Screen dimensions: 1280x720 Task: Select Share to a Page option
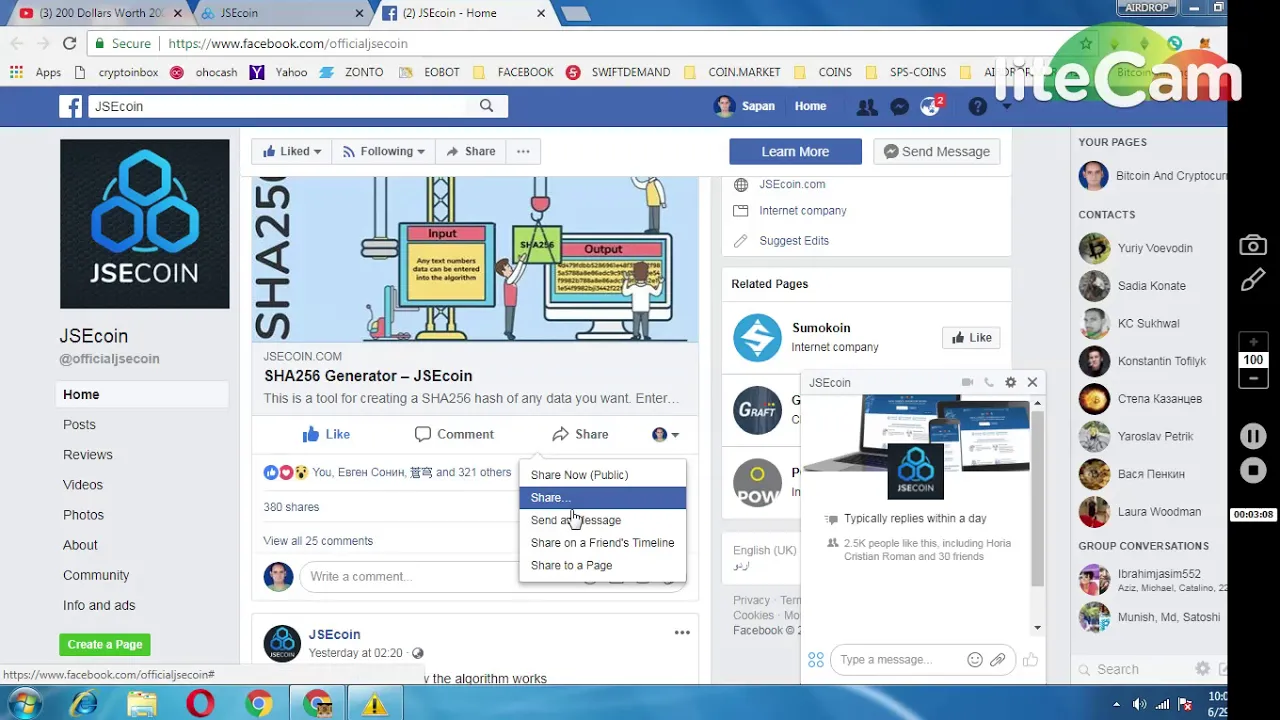[x=603, y=565]
